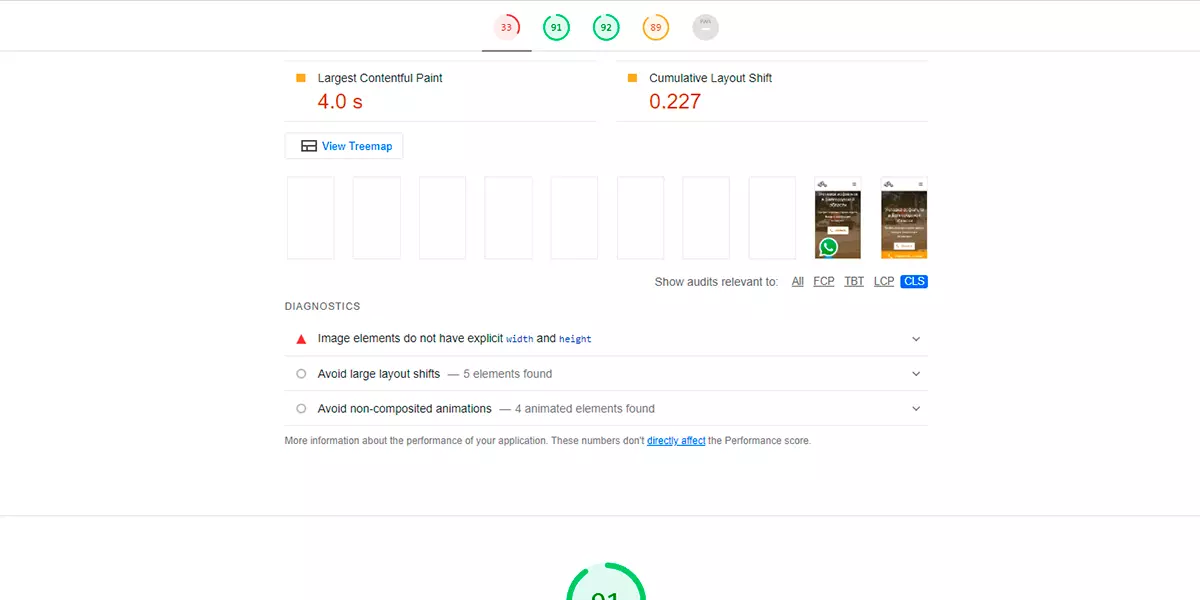The image size is (1200, 600).
Task: Click the Largest Contentful Paint orange square
Action: click(301, 78)
